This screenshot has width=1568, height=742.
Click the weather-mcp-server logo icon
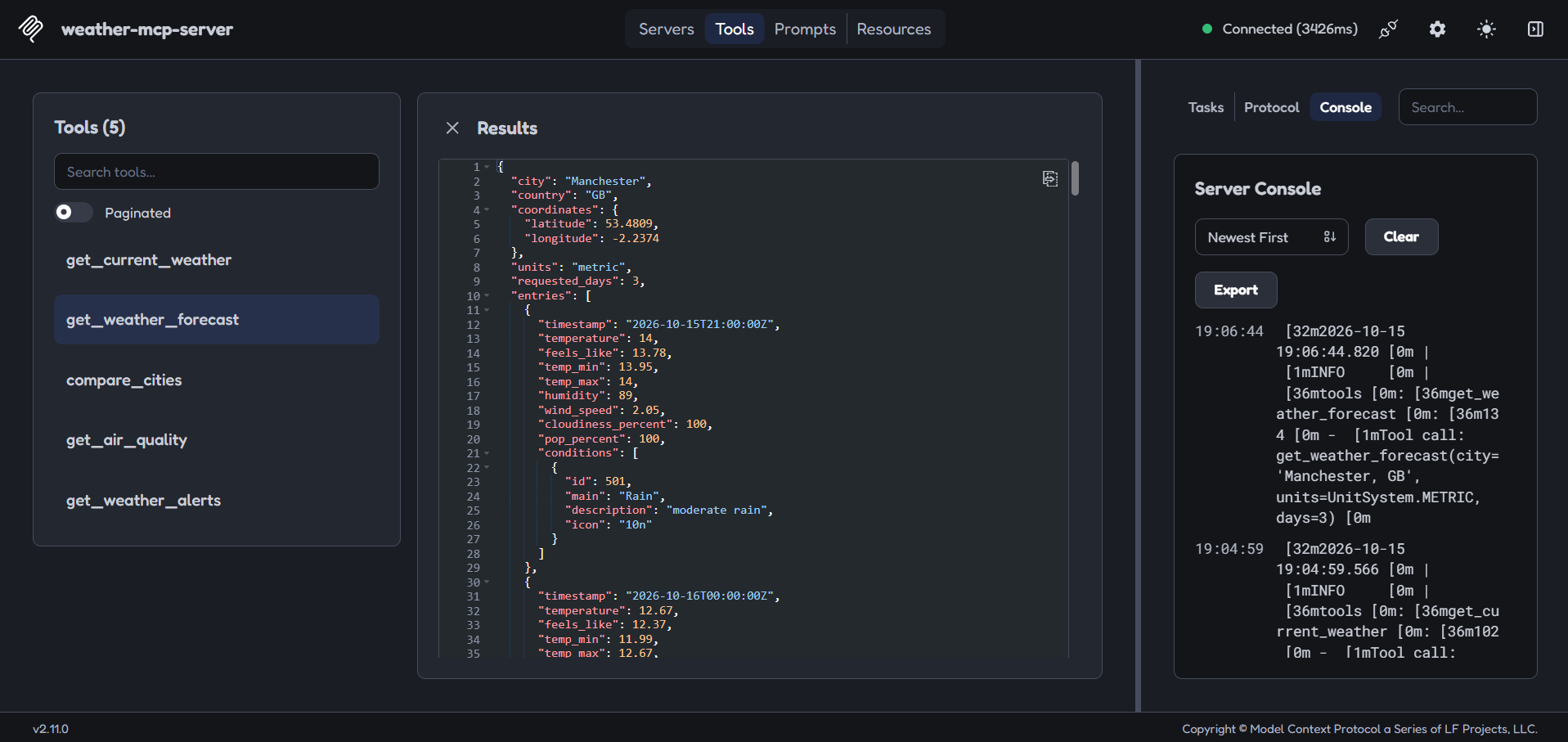(x=31, y=29)
